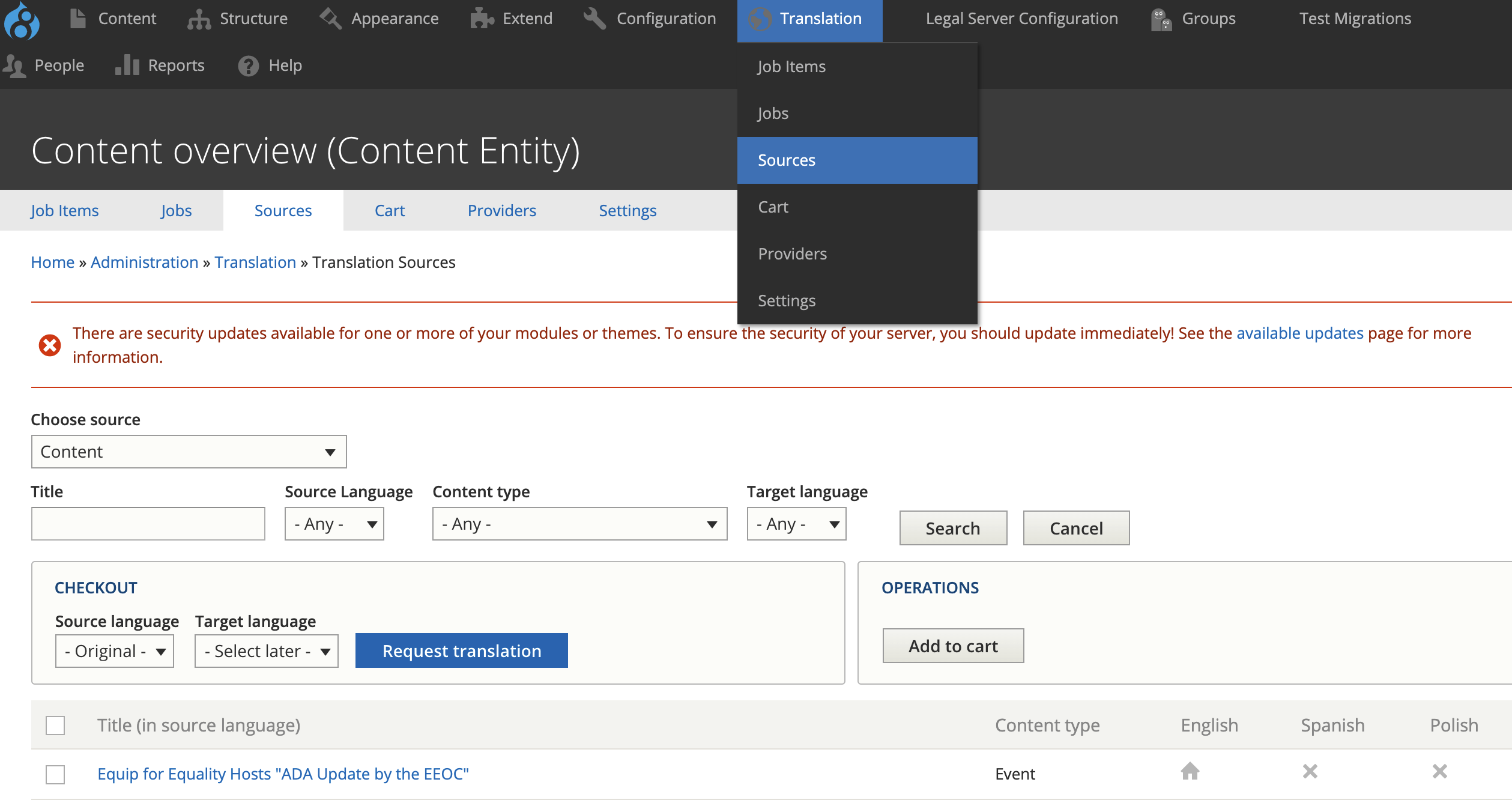Open the Target language filter dropdown
The width and height of the screenshot is (1512, 812).
pyautogui.click(x=796, y=524)
